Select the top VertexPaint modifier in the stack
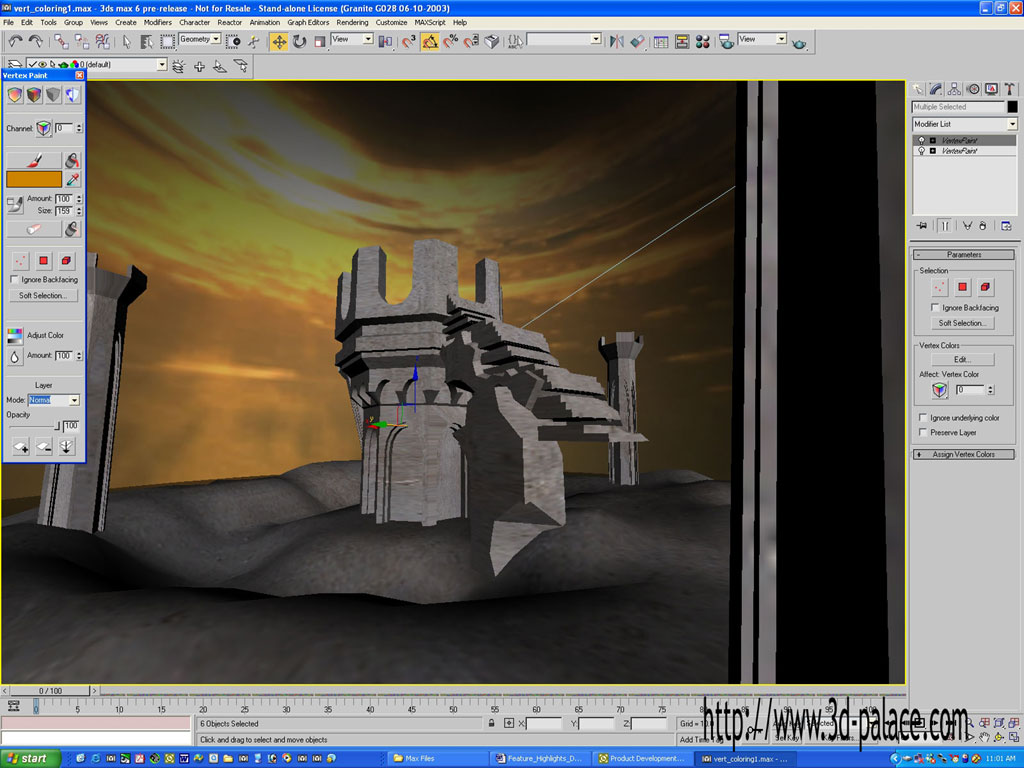Screen dimensions: 1024x768 [964, 140]
